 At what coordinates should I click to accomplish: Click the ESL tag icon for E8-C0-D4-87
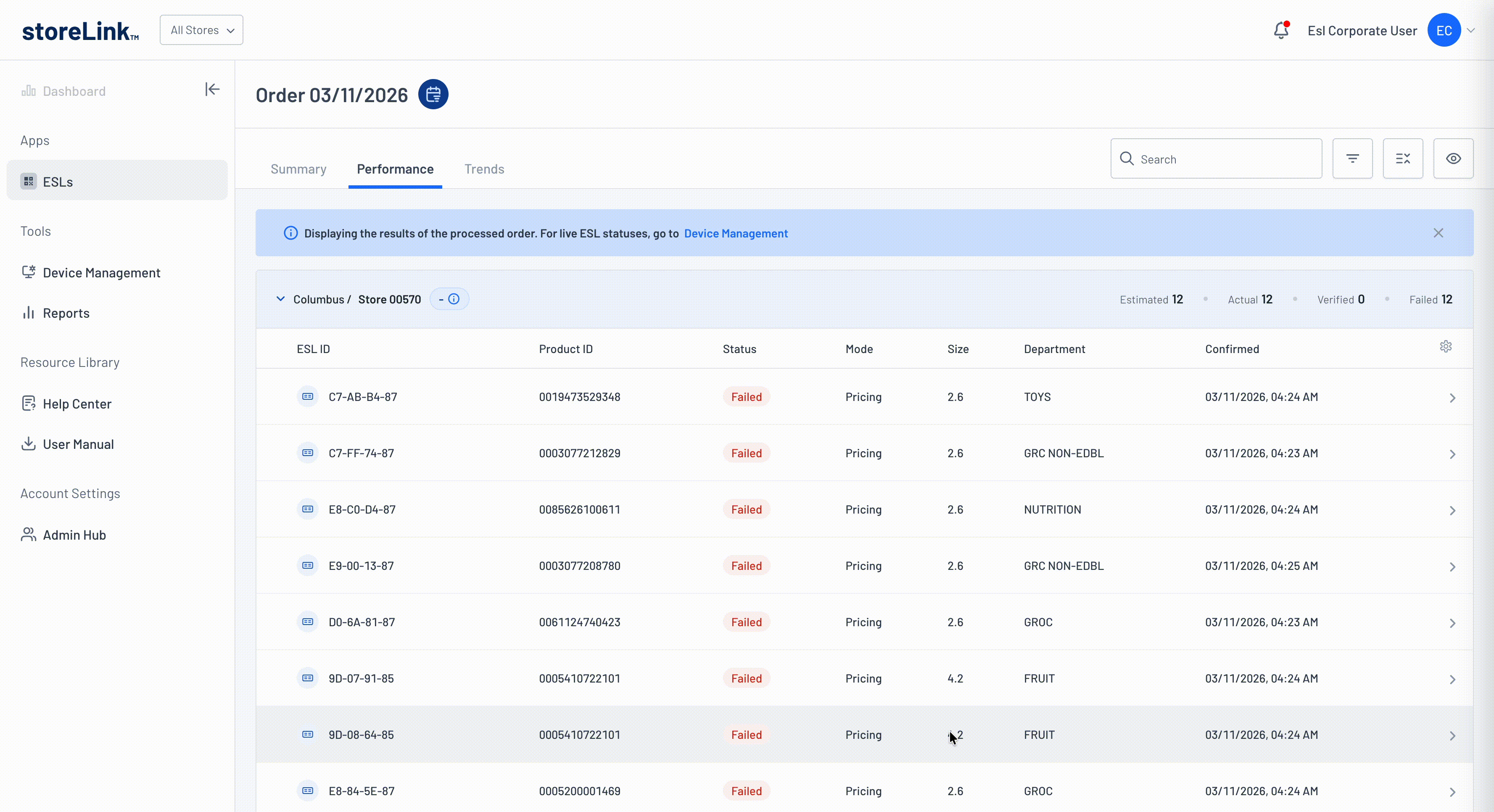(308, 509)
